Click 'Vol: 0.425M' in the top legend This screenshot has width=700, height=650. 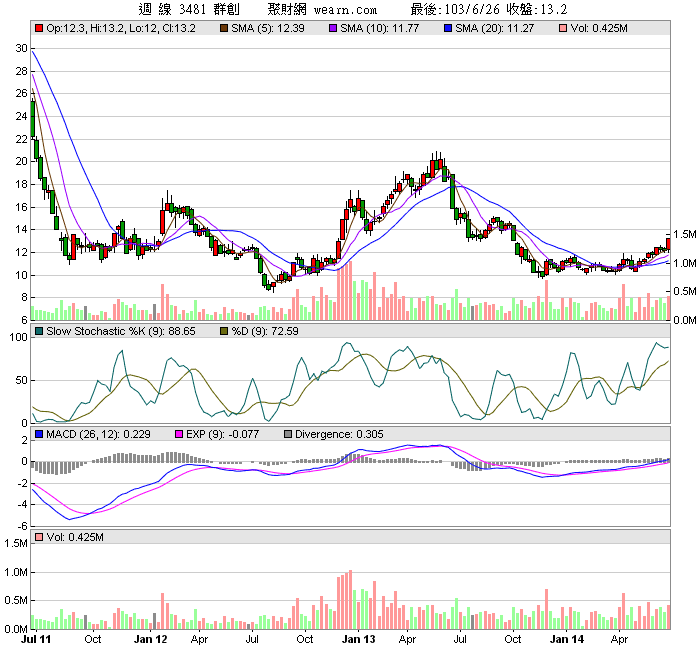pyautogui.click(x=599, y=28)
